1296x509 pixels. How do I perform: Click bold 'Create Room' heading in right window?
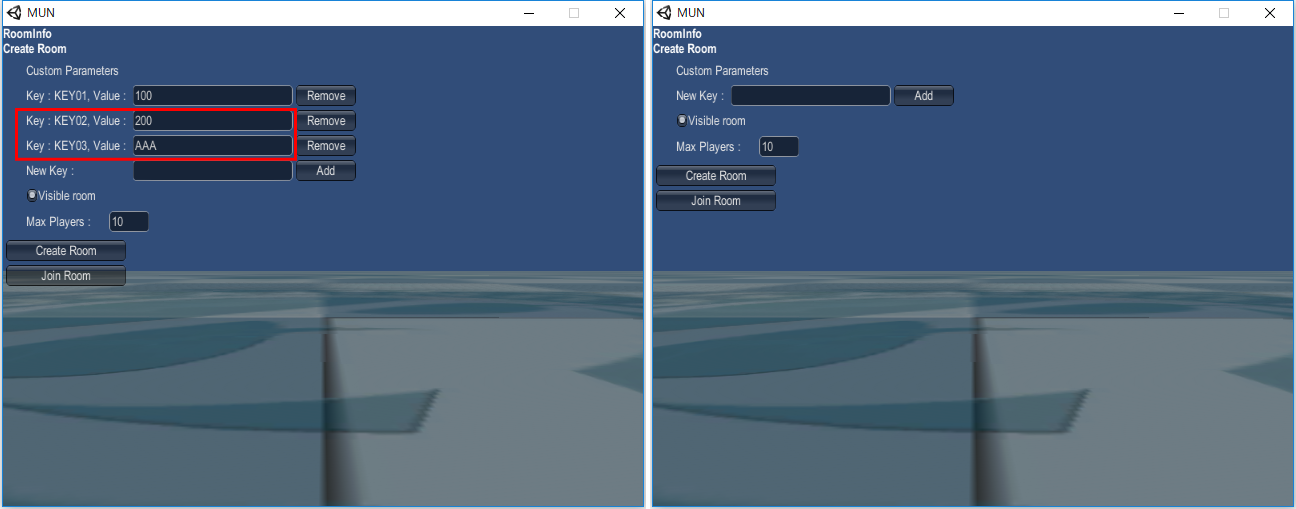pyautogui.click(x=685, y=49)
